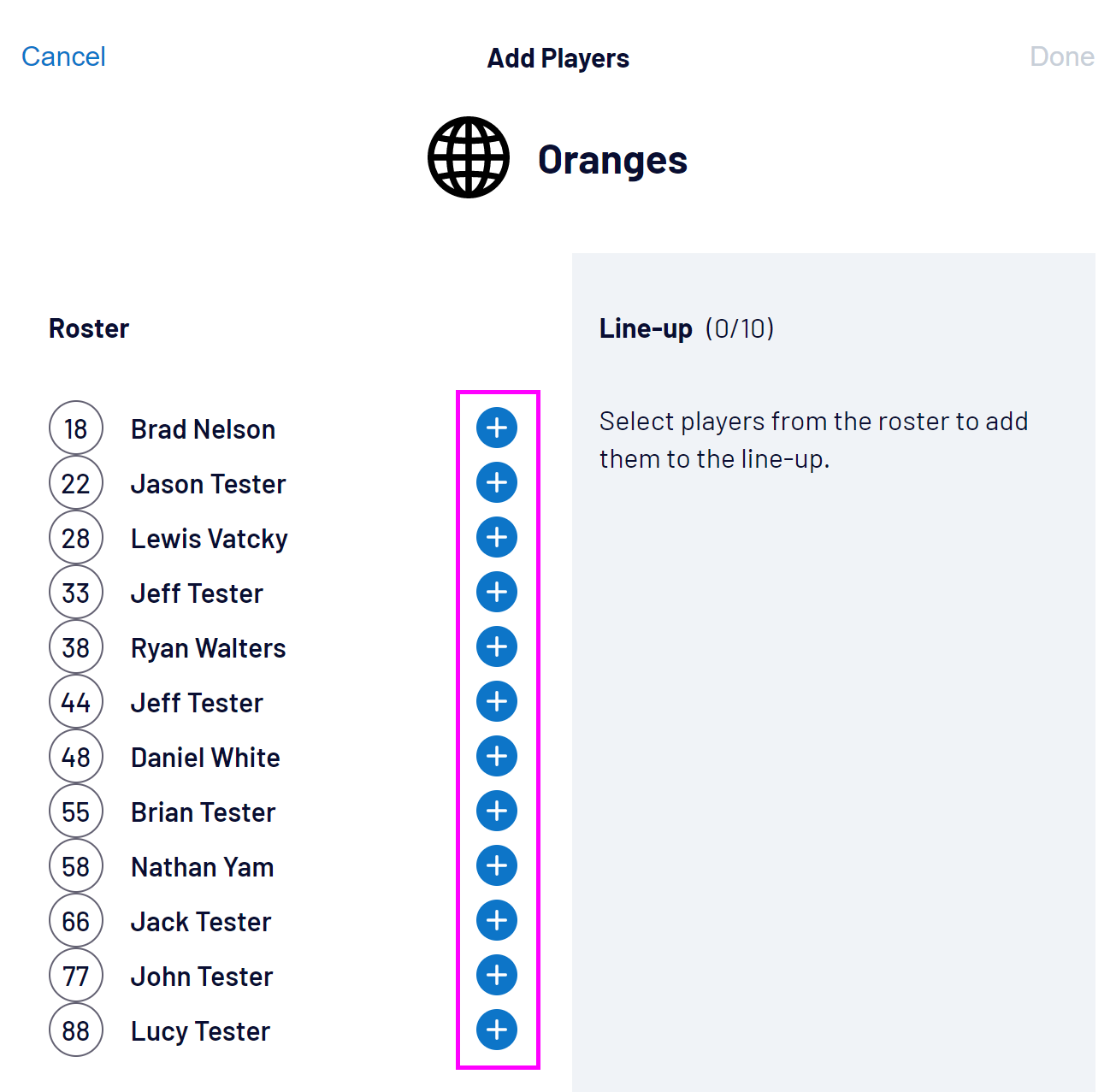
Task: Add Jack Tester to the line-up
Action: (497, 920)
